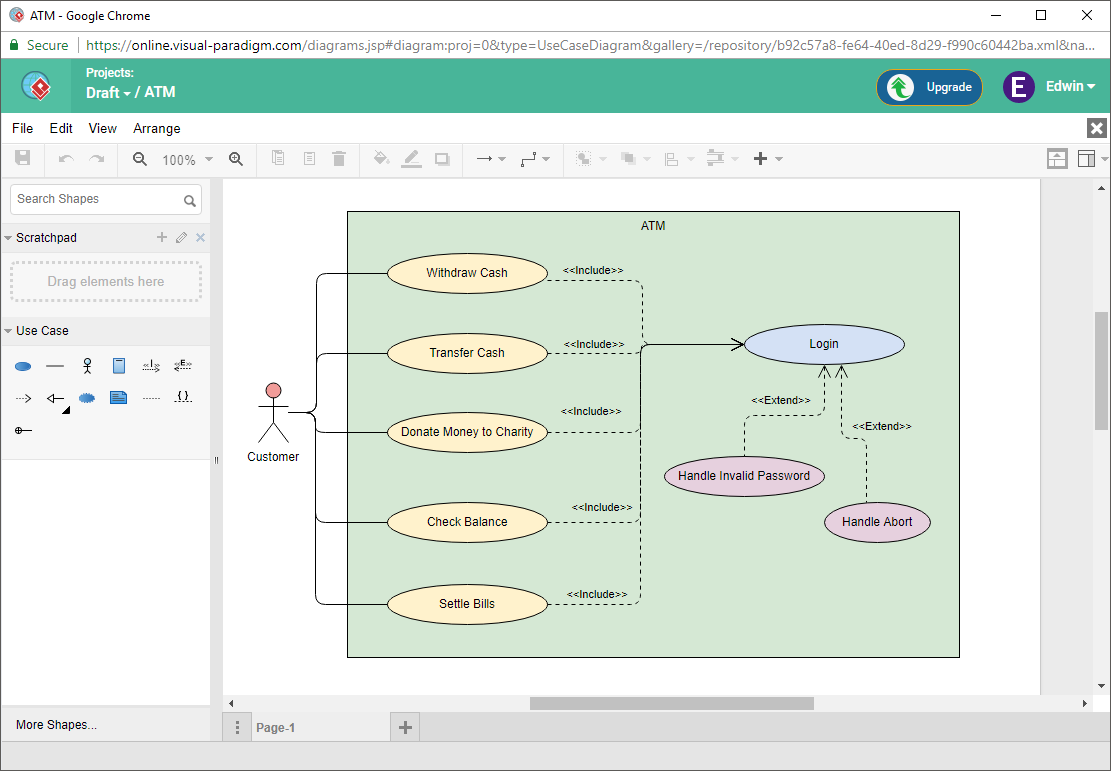Screen dimensions: 1111x771
Task: Select the Include relationship shape
Action: (x=151, y=366)
